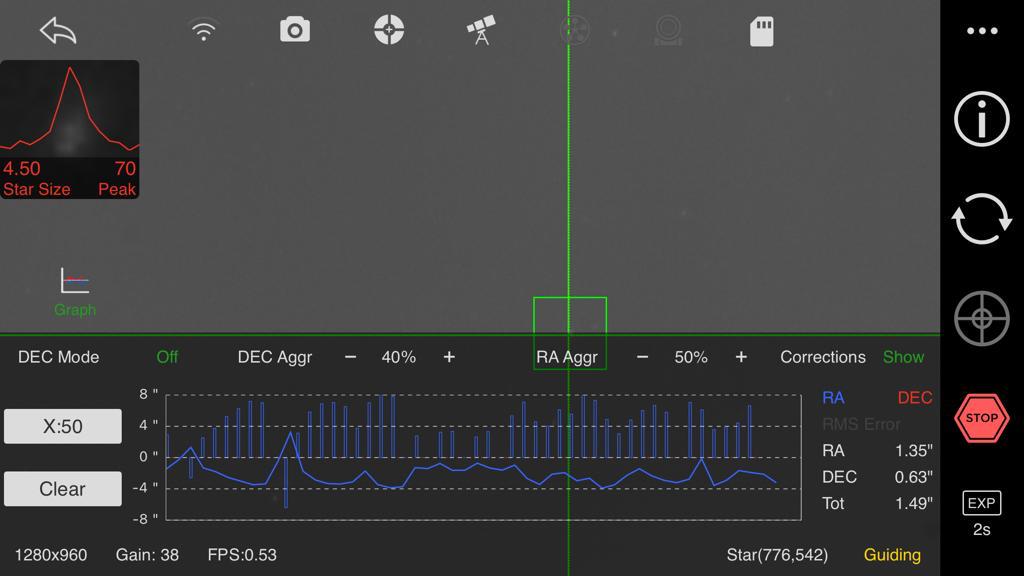
Task: Tap the back arrow icon
Action: (58, 31)
